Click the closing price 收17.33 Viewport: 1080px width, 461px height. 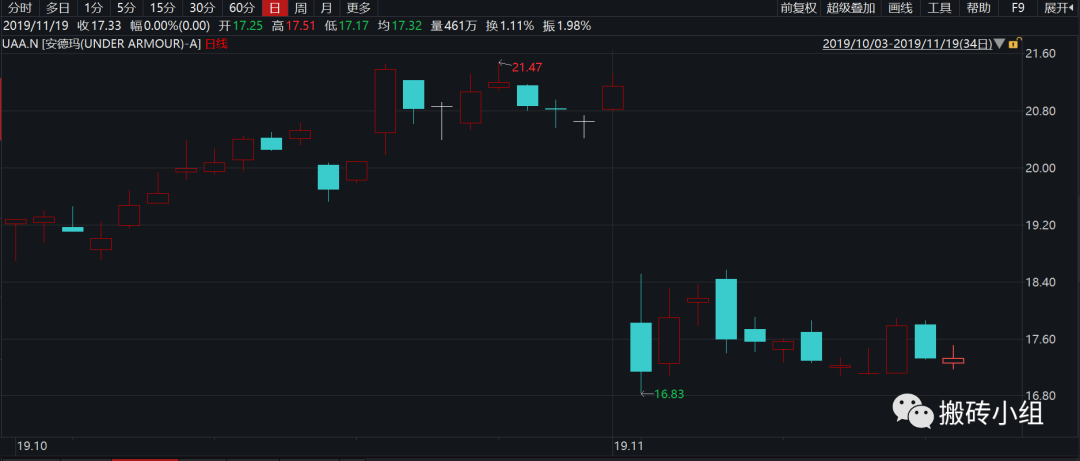coord(99,26)
